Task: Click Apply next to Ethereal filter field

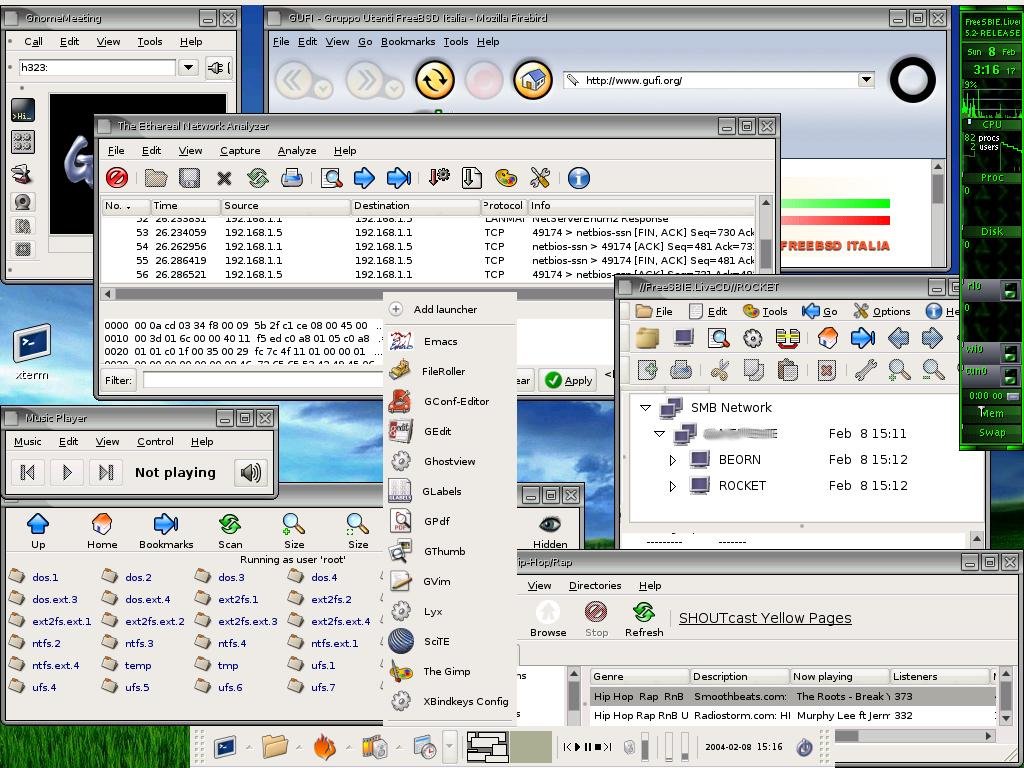Action: pos(568,380)
